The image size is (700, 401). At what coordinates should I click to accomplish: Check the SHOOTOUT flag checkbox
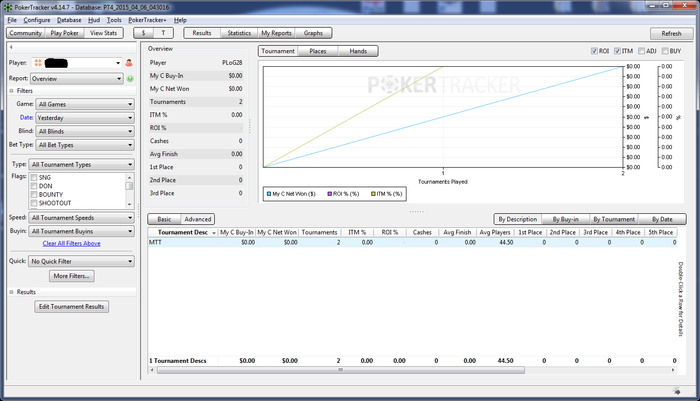pos(34,203)
